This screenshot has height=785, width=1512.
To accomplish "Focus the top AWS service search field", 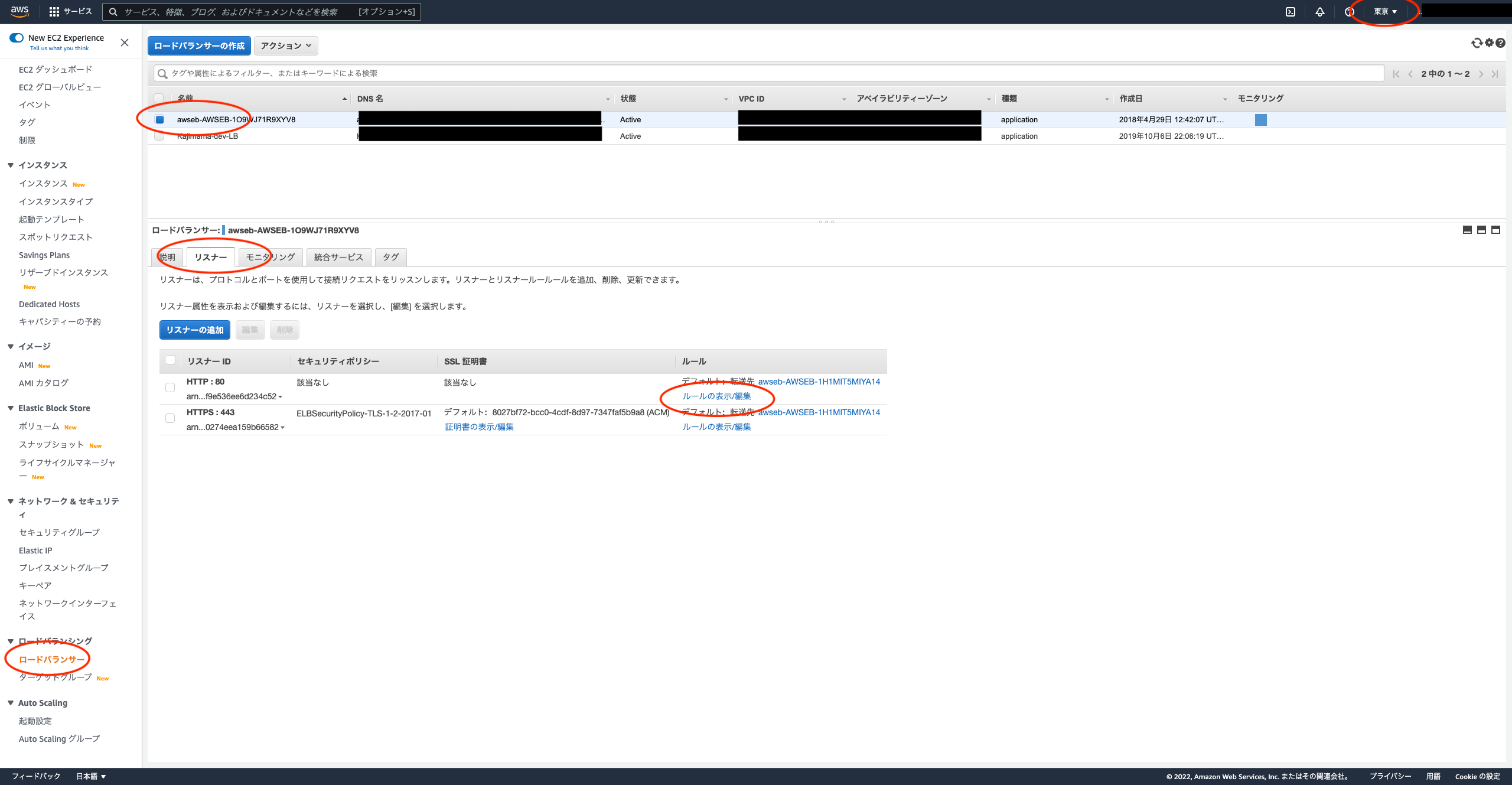I will click(x=262, y=12).
